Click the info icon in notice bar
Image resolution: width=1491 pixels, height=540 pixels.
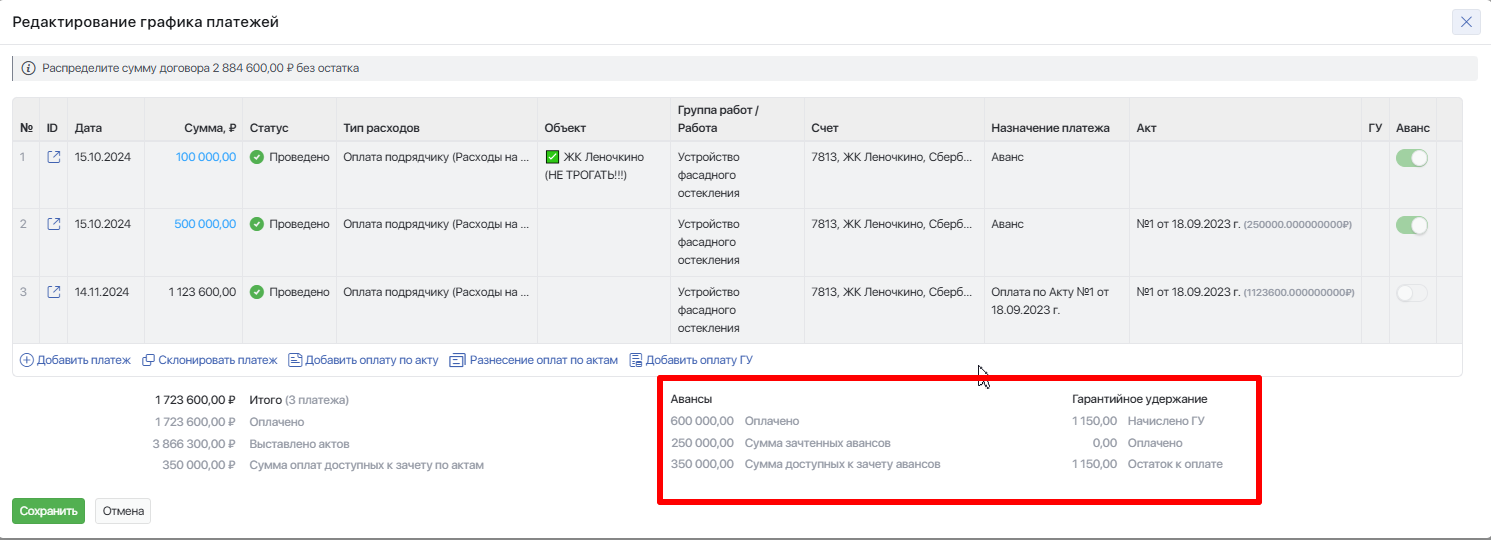click(28, 68)
